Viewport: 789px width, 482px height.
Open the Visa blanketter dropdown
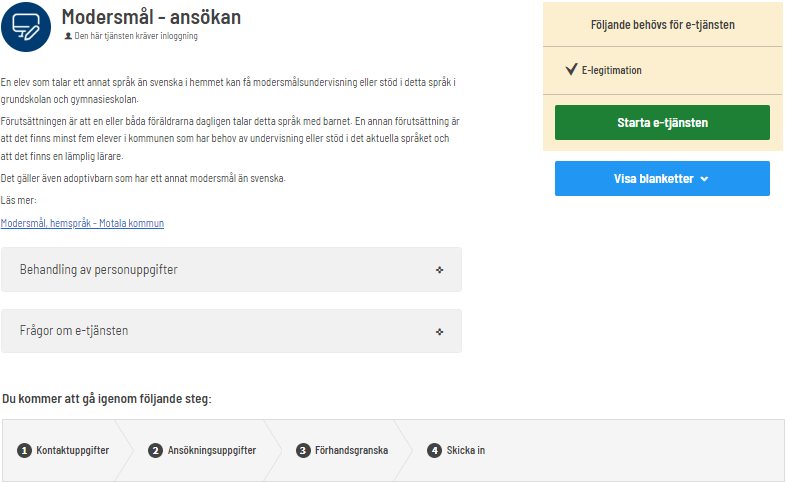click(662, 179)
